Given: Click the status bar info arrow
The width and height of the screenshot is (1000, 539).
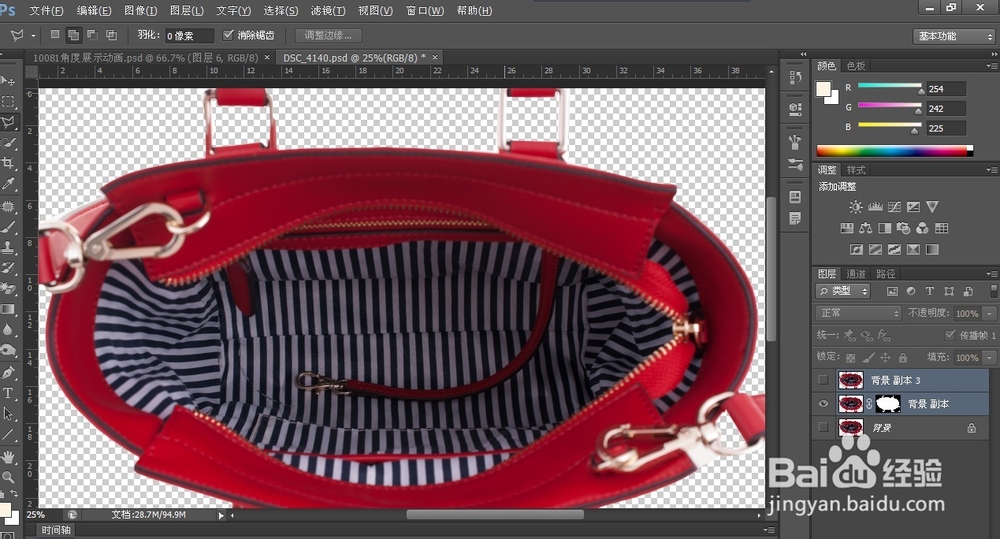Looking at the screenshot, I should (x=221, y=515).
